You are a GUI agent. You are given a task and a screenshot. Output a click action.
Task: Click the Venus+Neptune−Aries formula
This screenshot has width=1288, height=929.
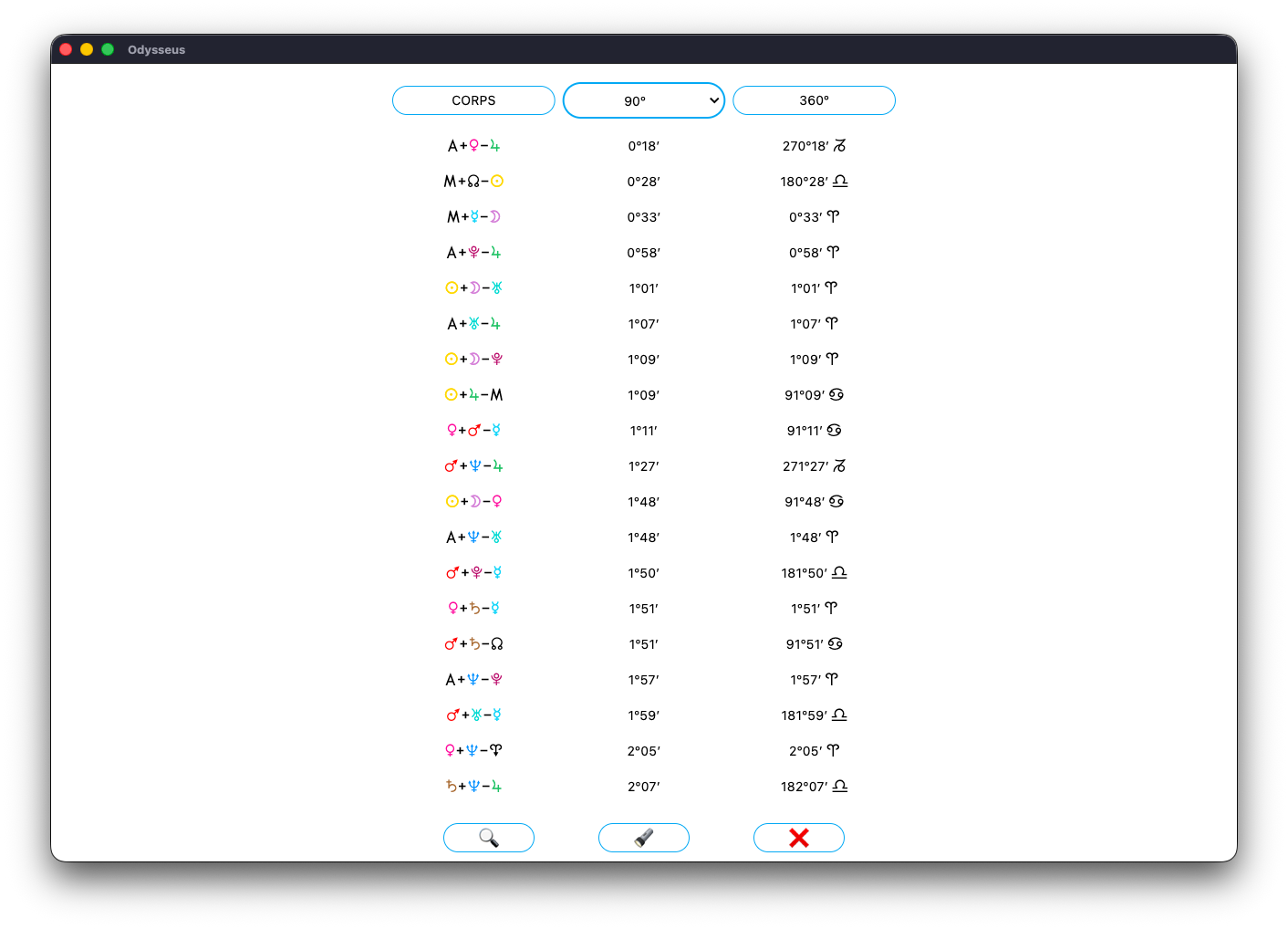point(473,751)
